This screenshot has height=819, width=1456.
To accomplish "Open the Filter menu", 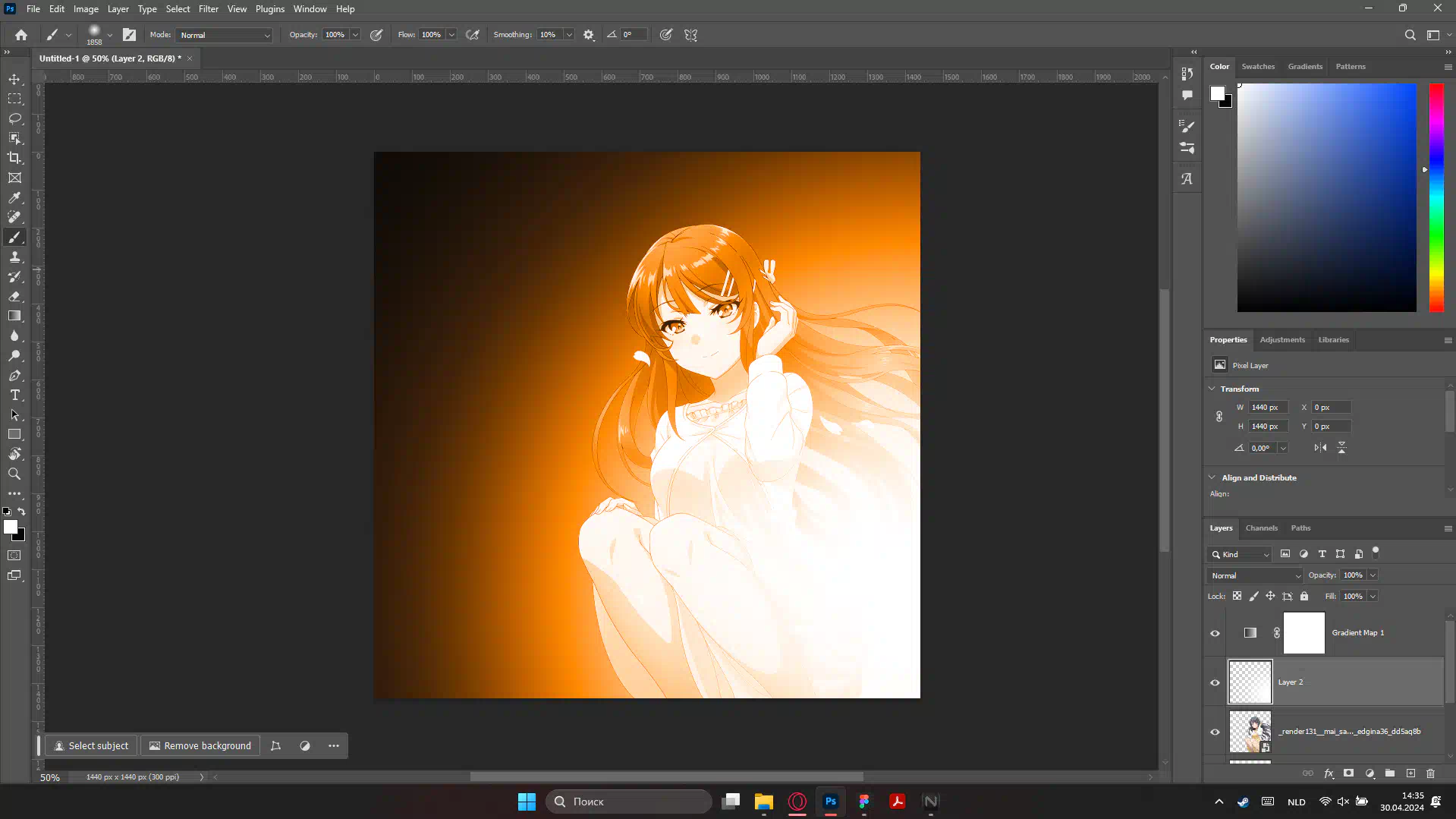I will pyautogui.click(x=208, y=9).
